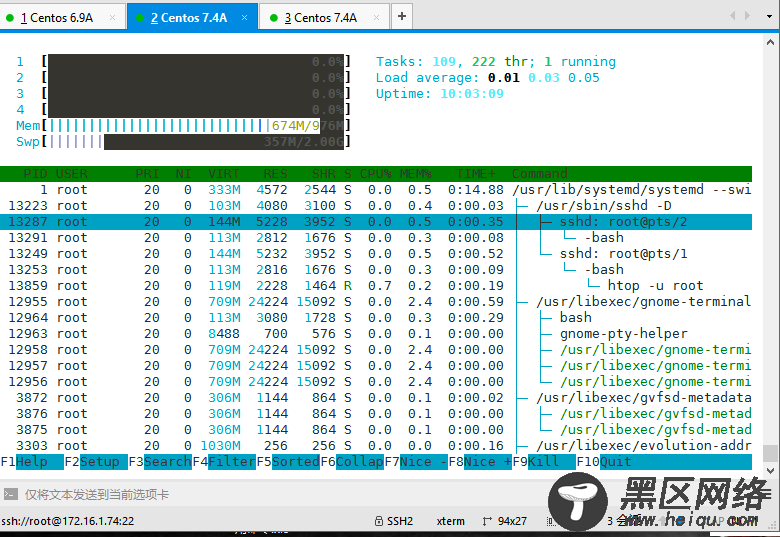Select the gnome-pty-helper process row

[376, 334]
